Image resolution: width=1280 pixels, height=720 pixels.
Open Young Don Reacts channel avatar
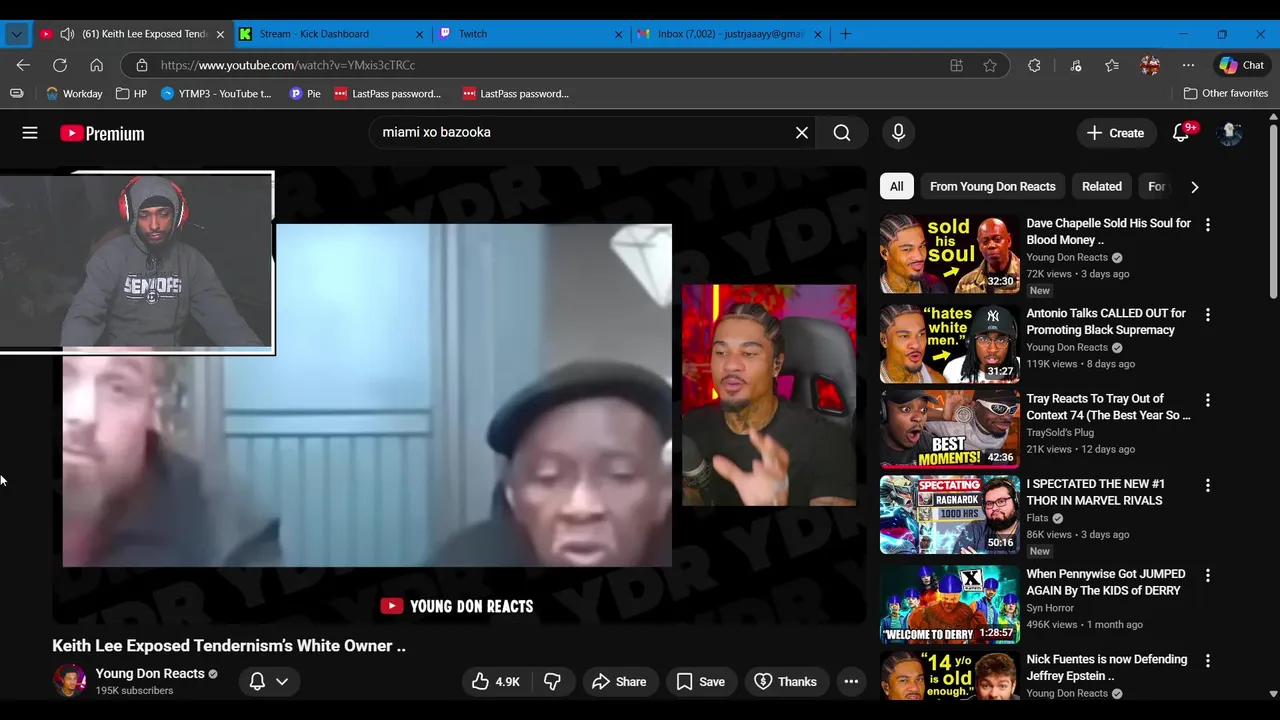69,681
